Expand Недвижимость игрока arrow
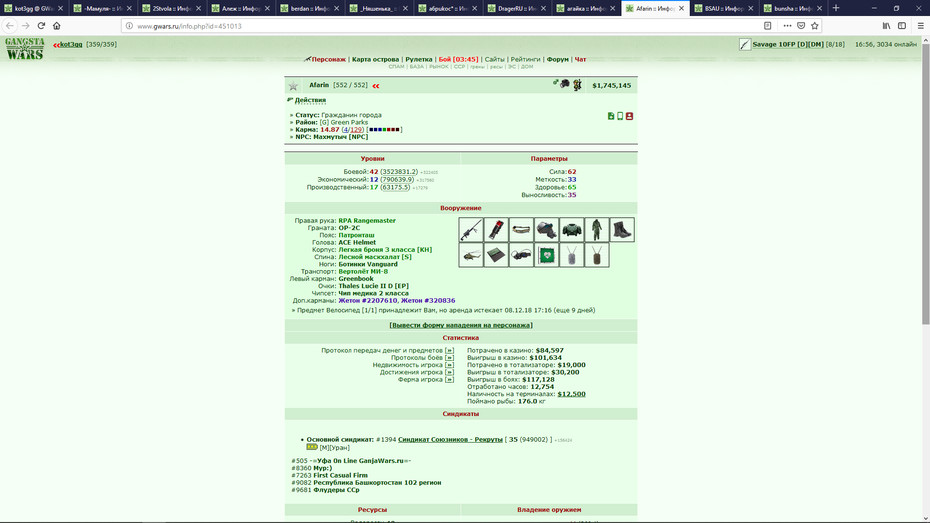This screenshot has height=523, width=930. point(449,365)
